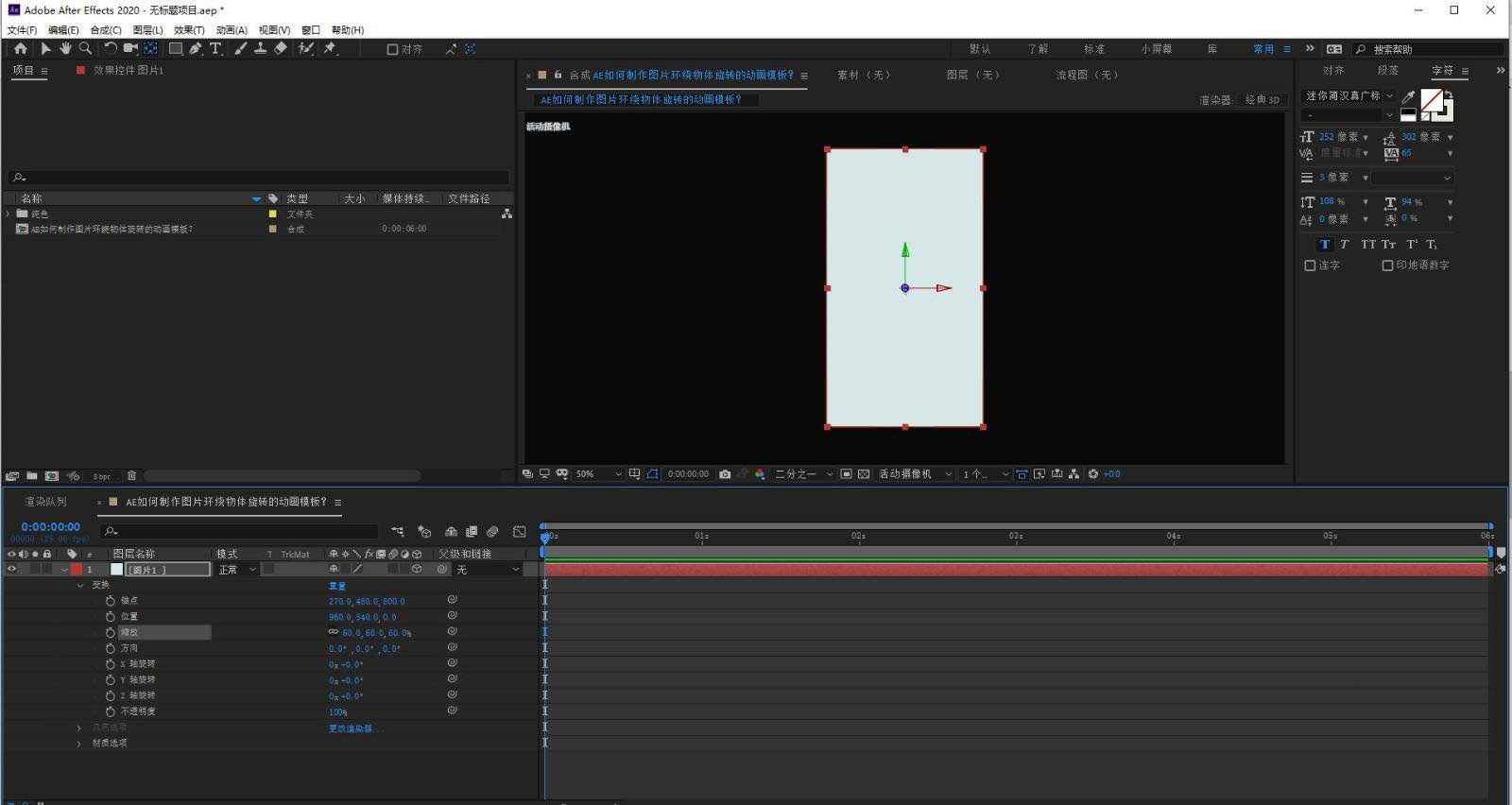Screen dimensions: 1512x805
Task: Select the Eraser tool
Action: pyautogui.click(x=281, y=48)
